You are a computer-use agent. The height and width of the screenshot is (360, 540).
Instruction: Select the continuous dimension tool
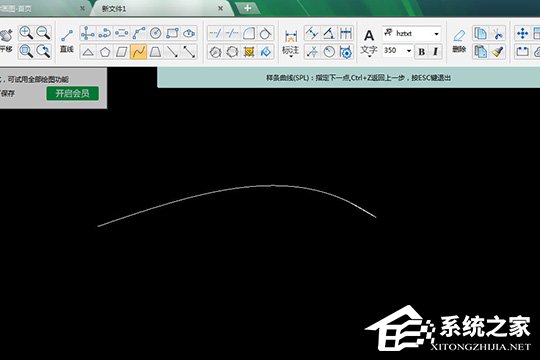tap(345, 33)
